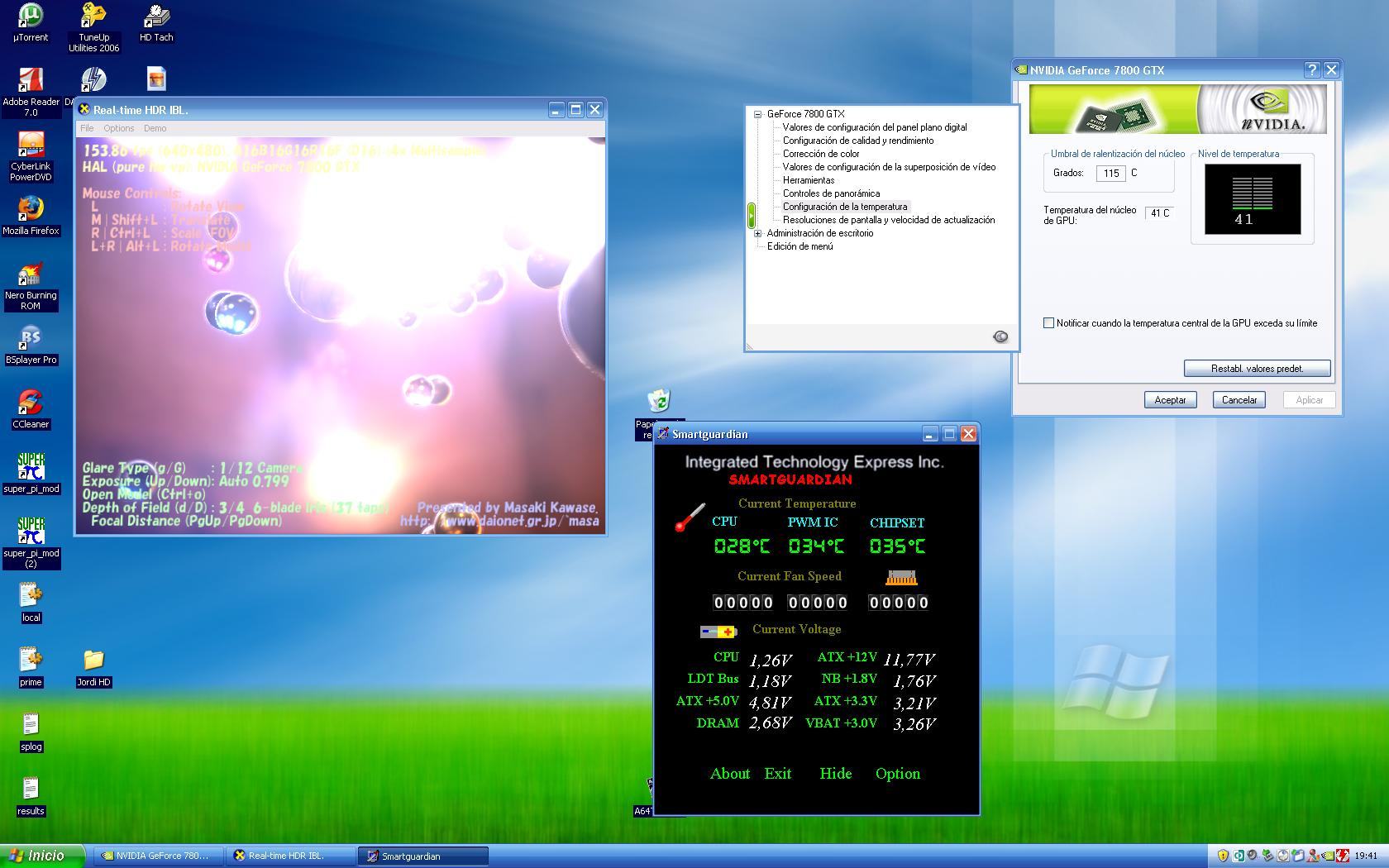Click the Grados threshold input field
1389x868 pixels.
pyautogui.click(x=1110, y=174)
